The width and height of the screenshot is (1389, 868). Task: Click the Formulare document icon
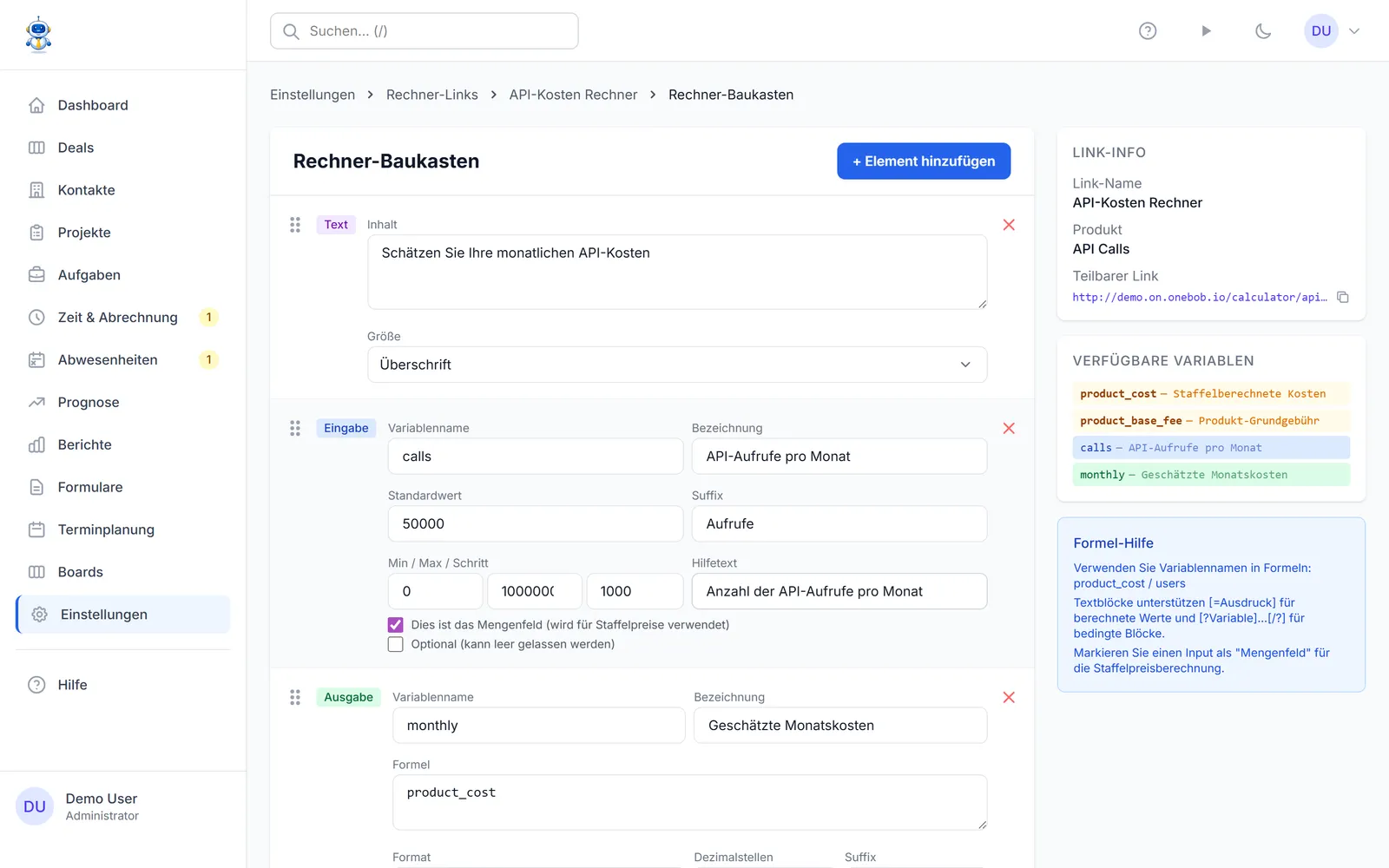tap(36, 488)
